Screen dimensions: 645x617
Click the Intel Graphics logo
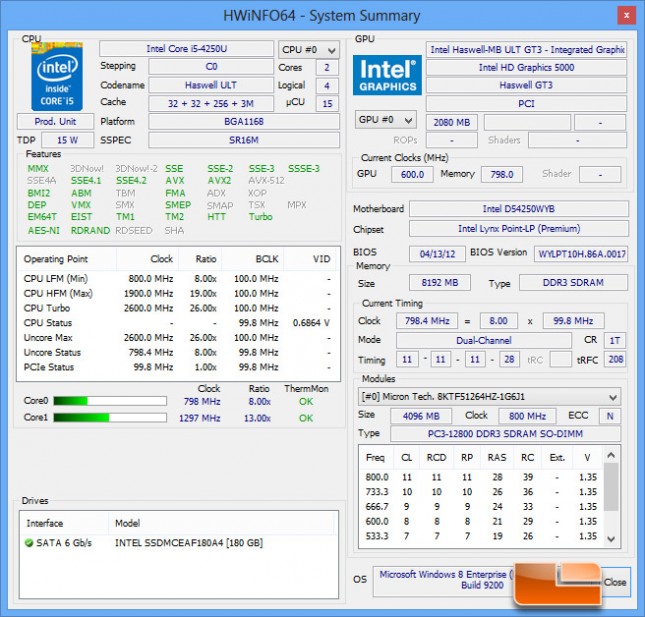387,75
